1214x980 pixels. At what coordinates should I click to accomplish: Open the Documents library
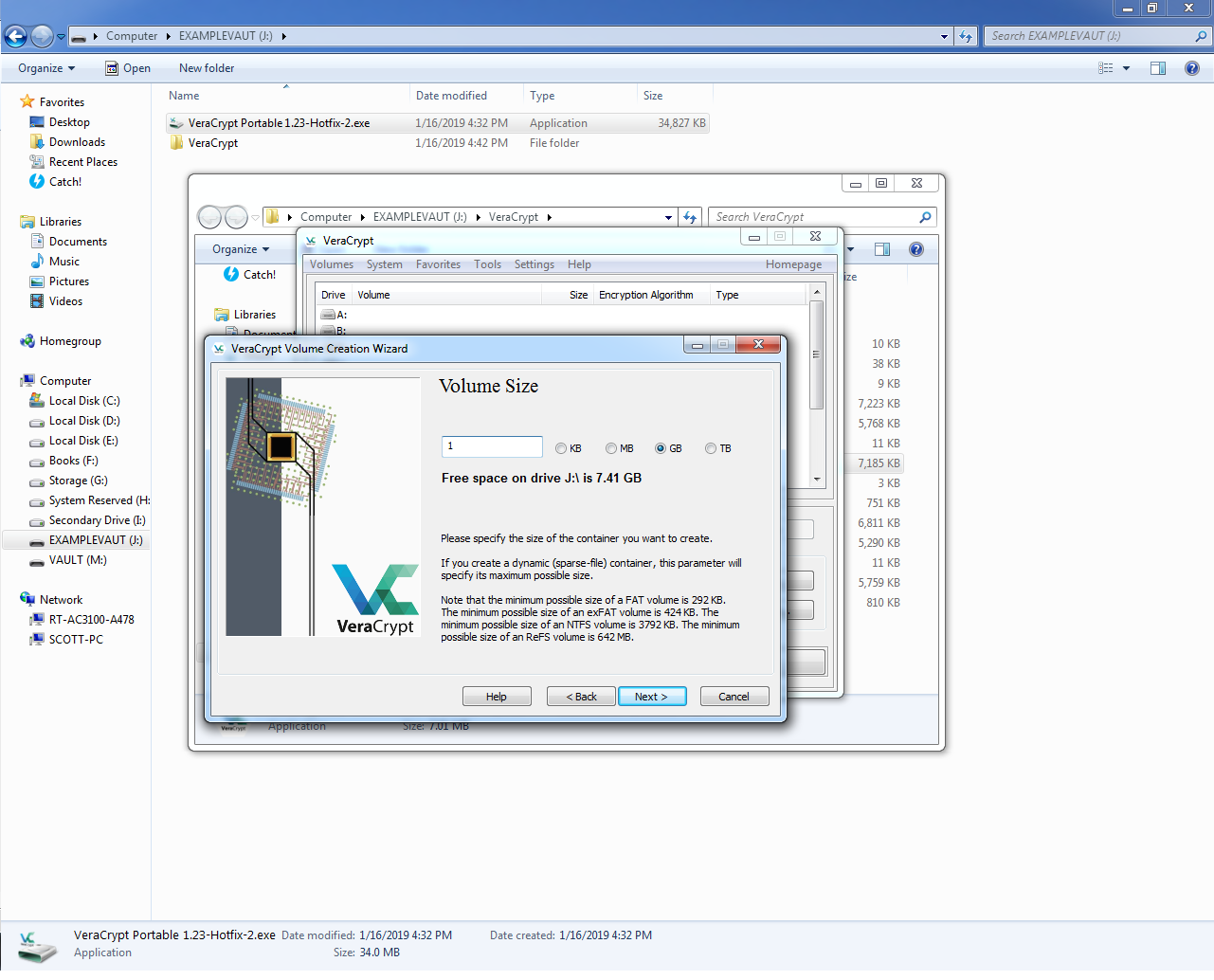78,242
